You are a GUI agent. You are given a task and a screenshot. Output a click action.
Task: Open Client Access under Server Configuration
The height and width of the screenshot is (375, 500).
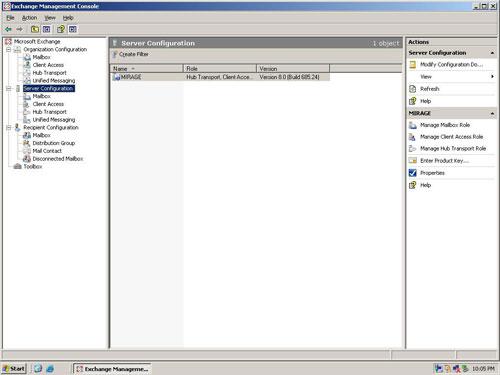(48, 104)
